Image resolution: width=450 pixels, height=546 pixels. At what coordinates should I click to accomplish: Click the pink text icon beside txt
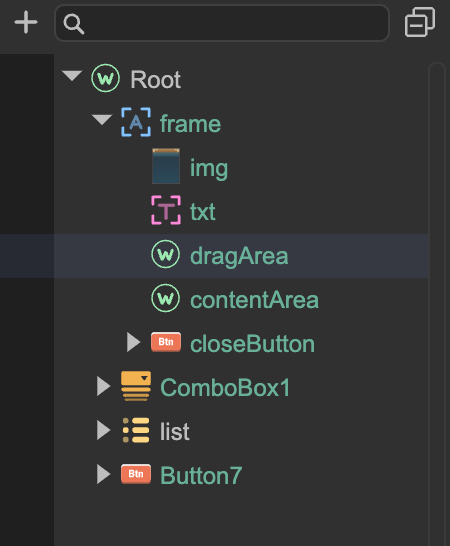tap(166, 210)
